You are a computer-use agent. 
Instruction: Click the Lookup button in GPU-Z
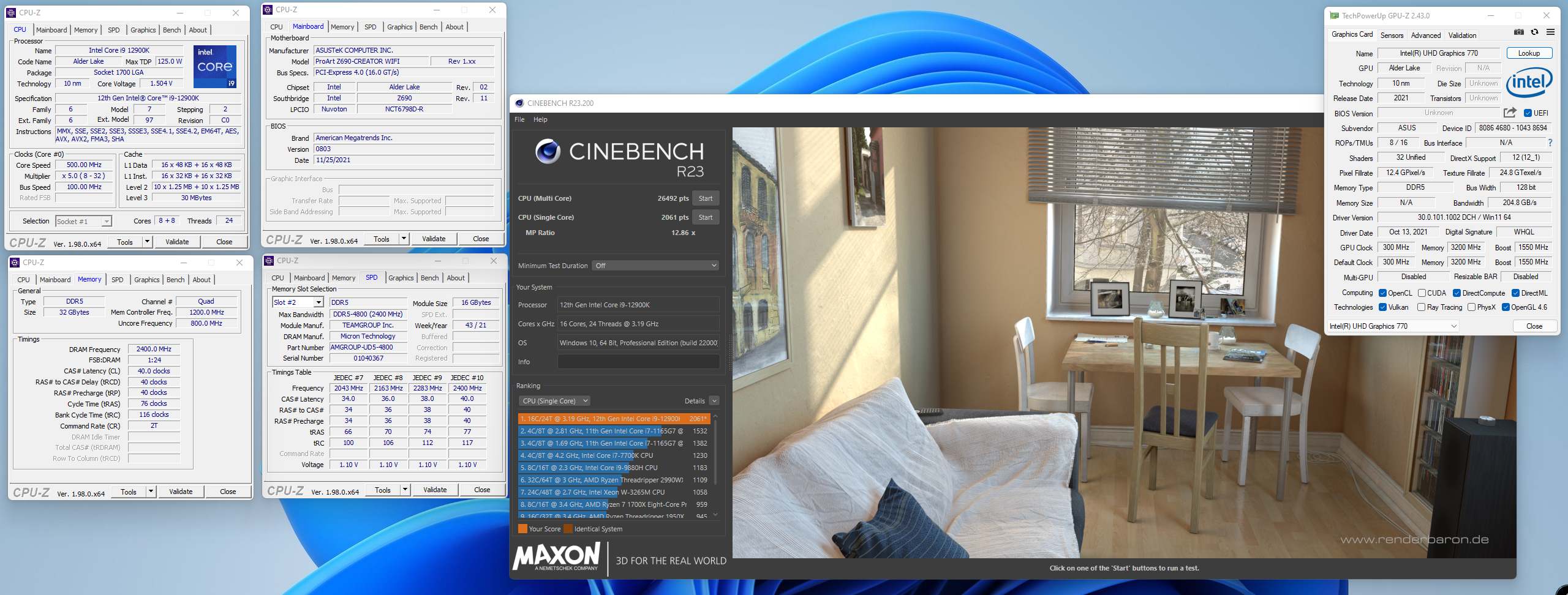pos(1529,53)
